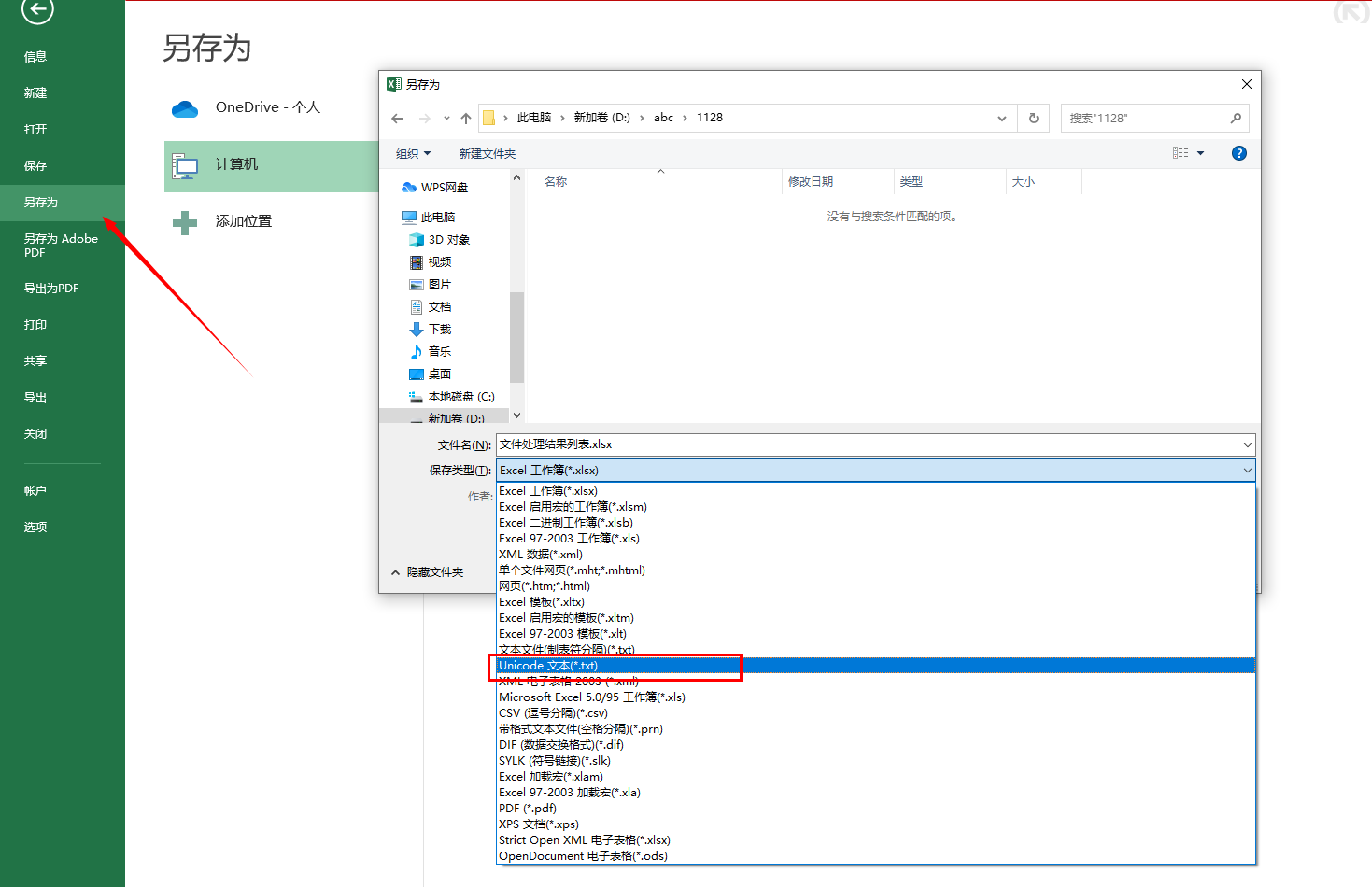Open the 3D对象 folder icon
The image size is (1372, 887).
coord(417,239)
